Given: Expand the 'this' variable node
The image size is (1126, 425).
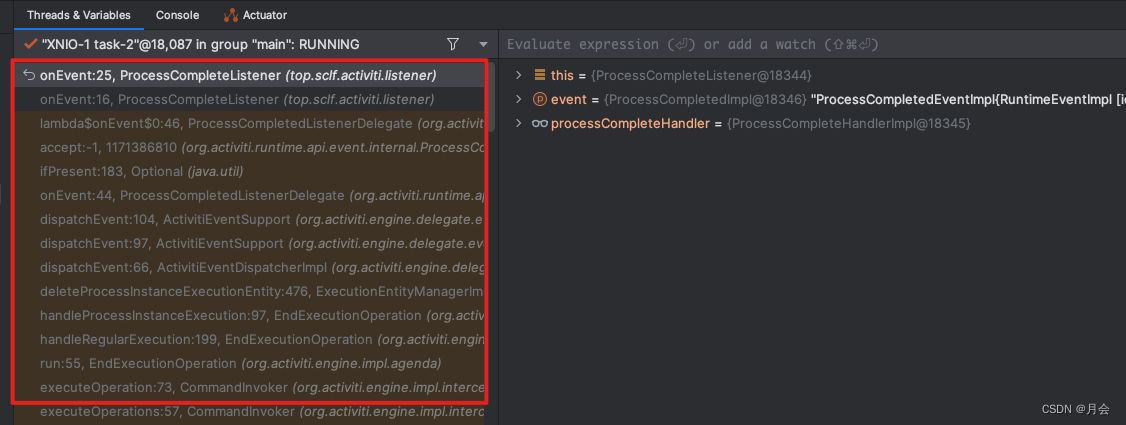Looking at the screenshot, I should tap(518, 75).
